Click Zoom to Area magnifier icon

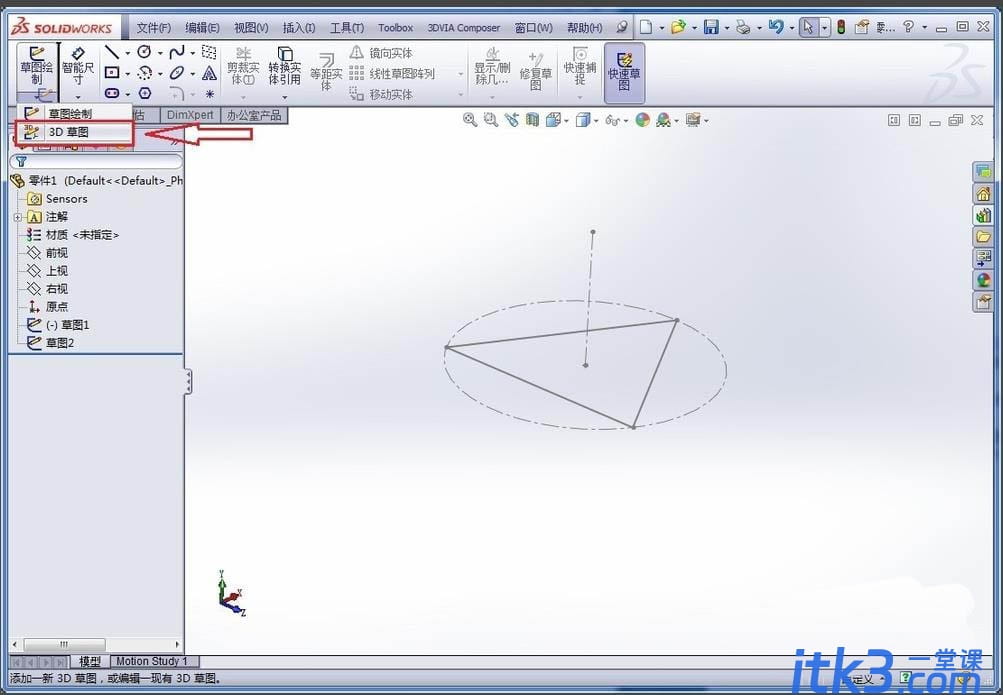click(491, 120)
